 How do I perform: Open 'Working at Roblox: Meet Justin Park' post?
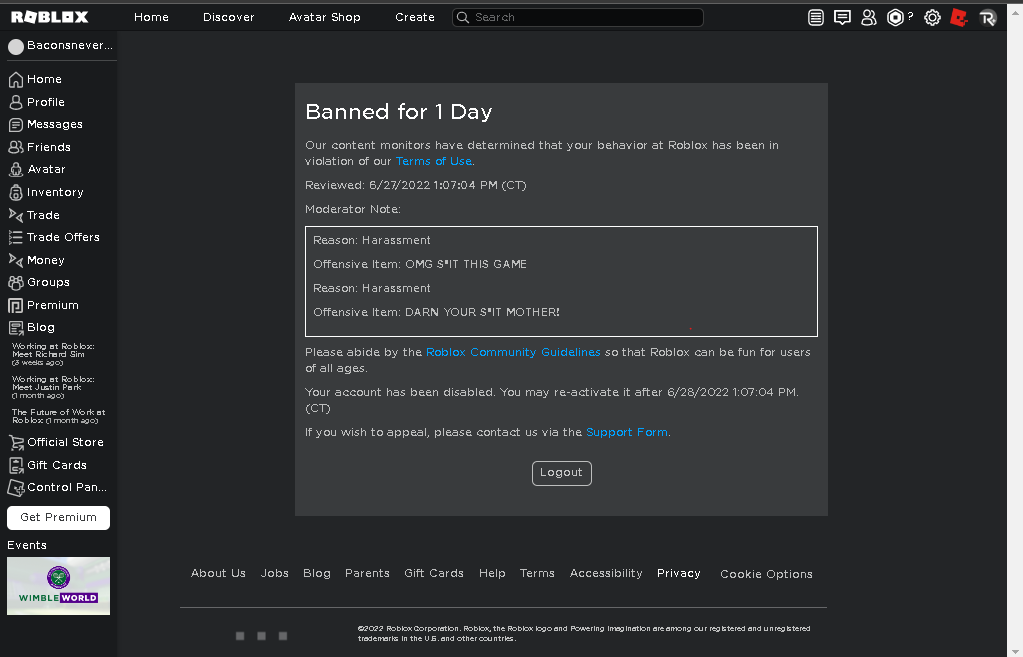tap(53, 387)
